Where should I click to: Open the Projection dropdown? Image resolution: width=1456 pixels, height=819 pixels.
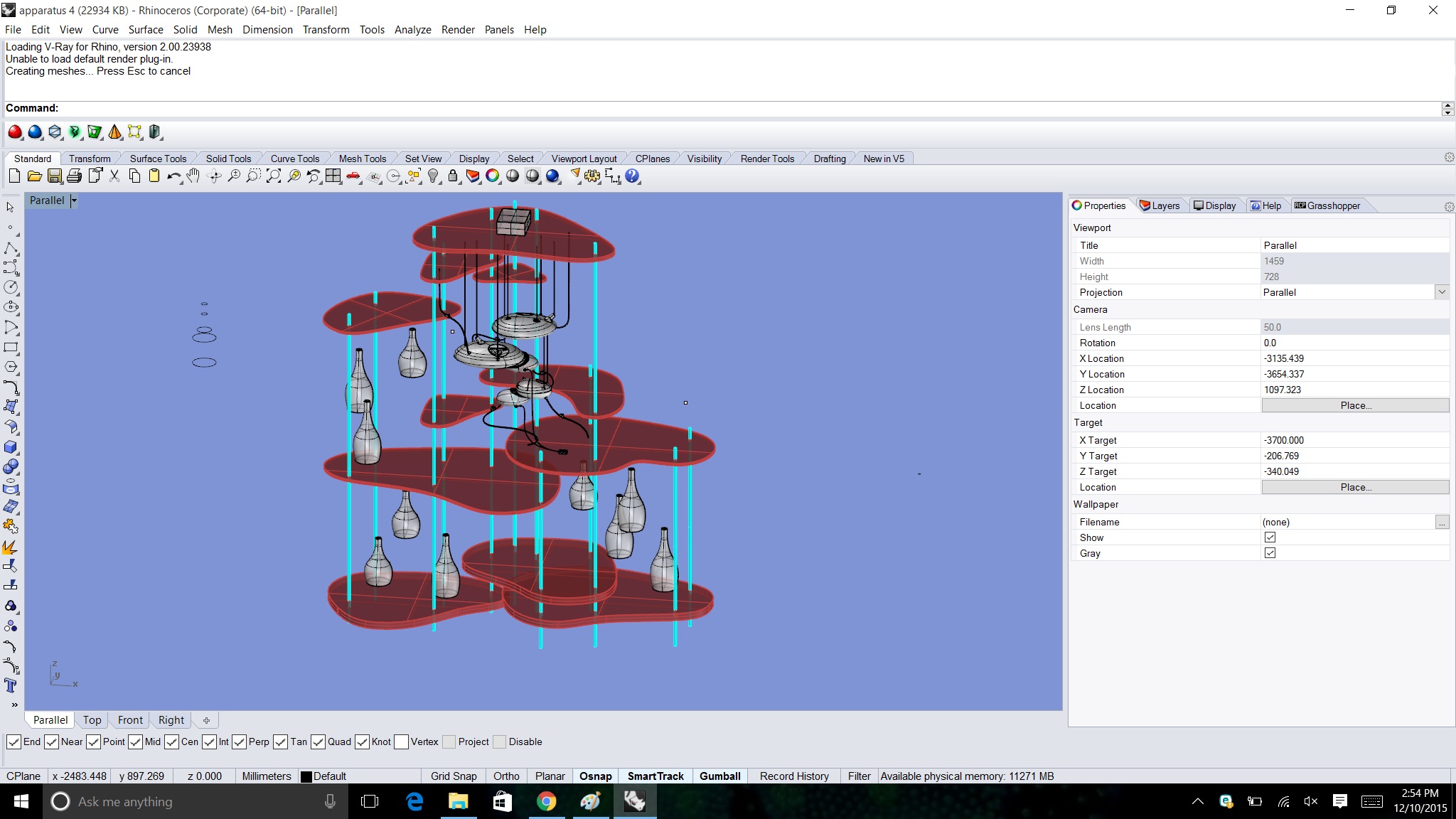coord(1442,292)
